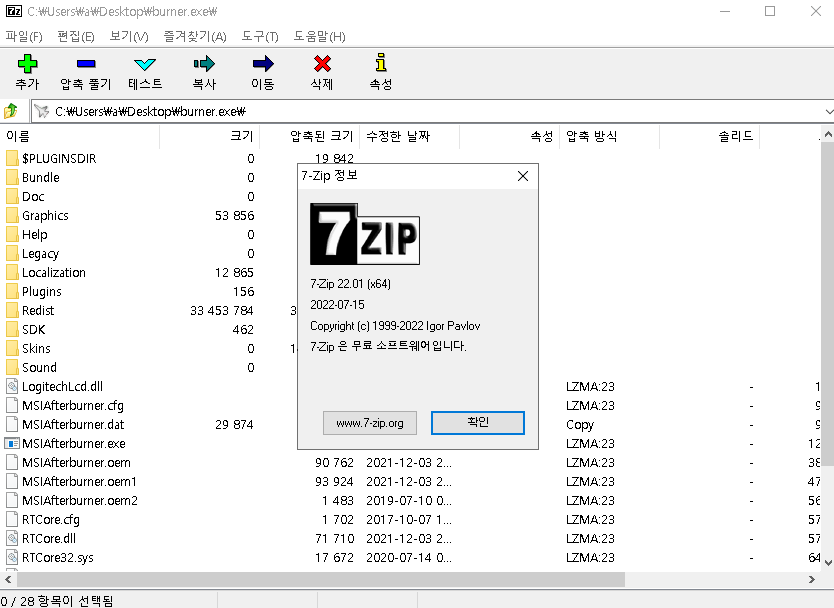Open the 편집(E) menu
834x608 pixels.
point(76,36)
